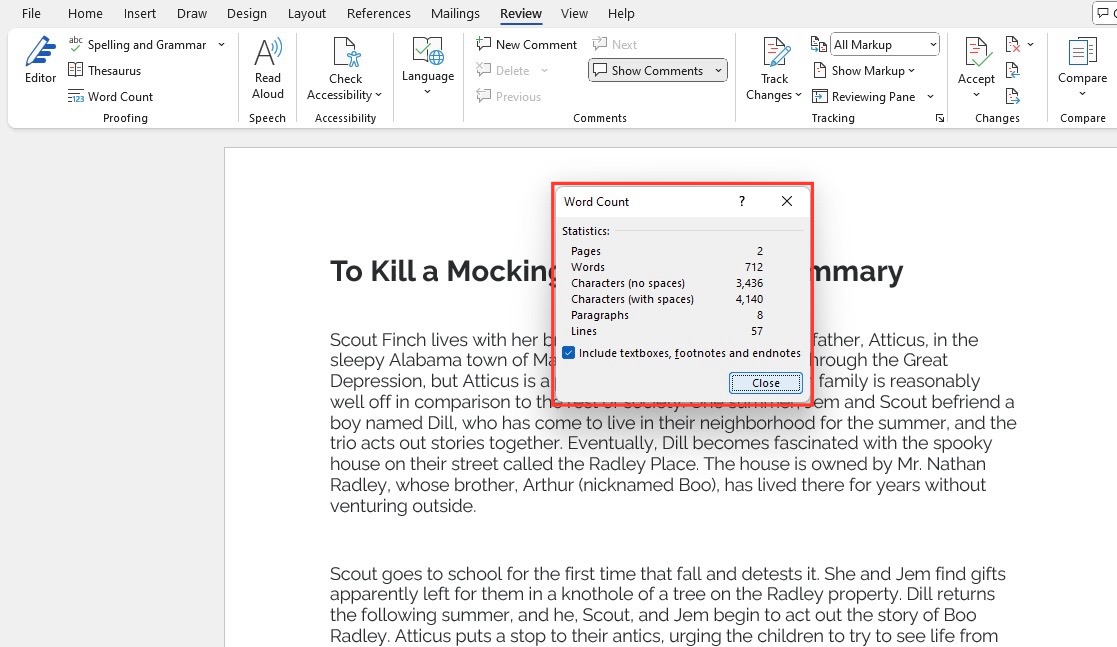Click the Lines value 57
Image resolution: width=1117 pixels, height=647 pixels.
[757, 331]
